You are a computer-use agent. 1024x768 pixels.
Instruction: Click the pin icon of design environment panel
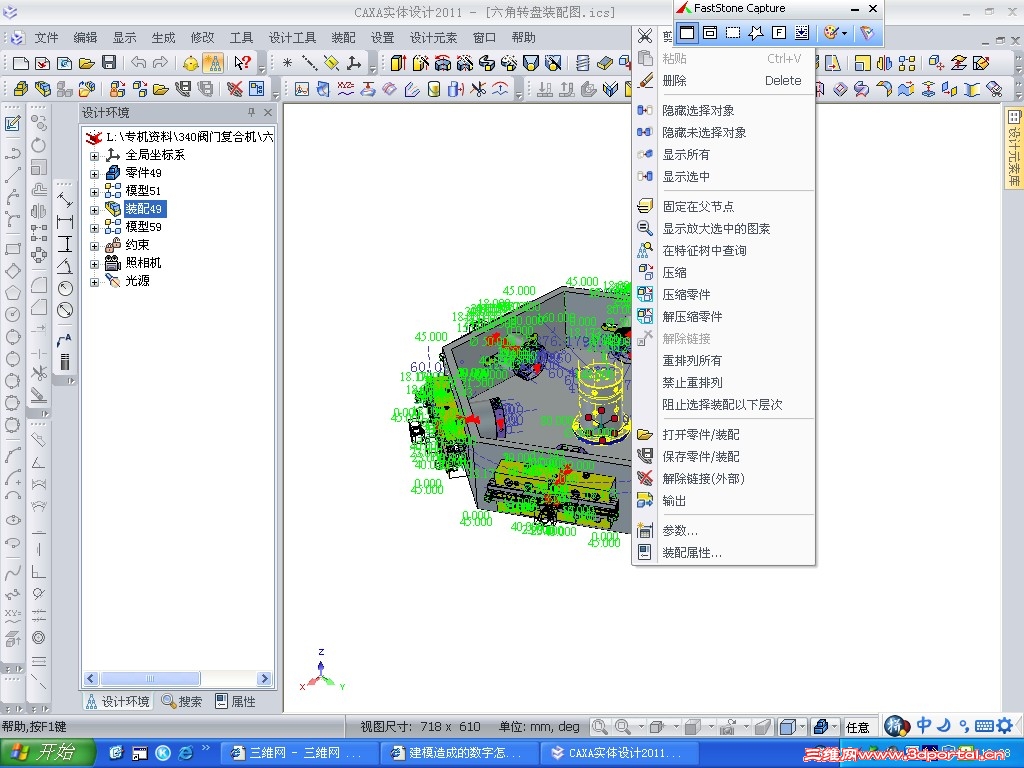tap(251, 112)
